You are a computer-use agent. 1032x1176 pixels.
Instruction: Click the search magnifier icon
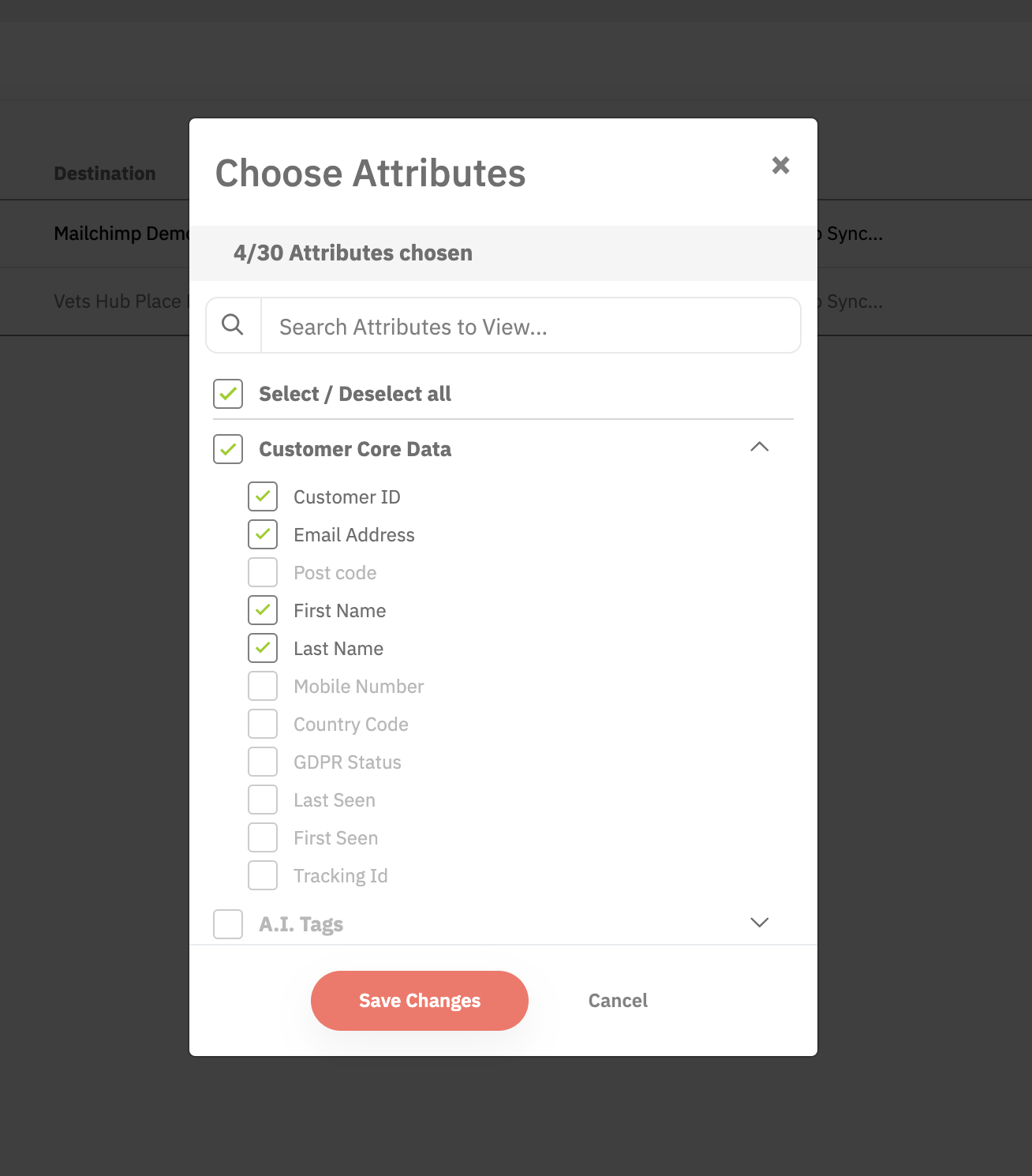click(x=233, y=324)
